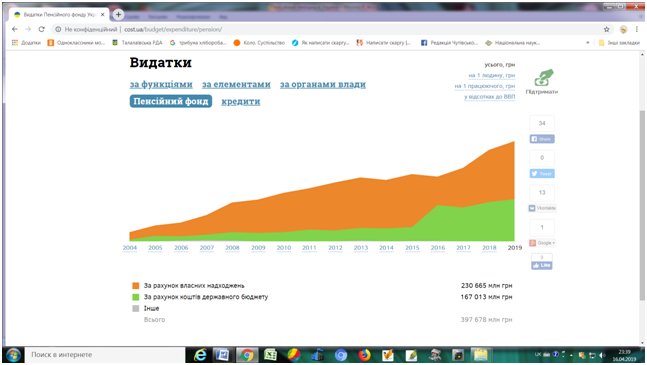The image size is (647, 365).
Task: Share the page via Facebook Share button
Action: 542,139
